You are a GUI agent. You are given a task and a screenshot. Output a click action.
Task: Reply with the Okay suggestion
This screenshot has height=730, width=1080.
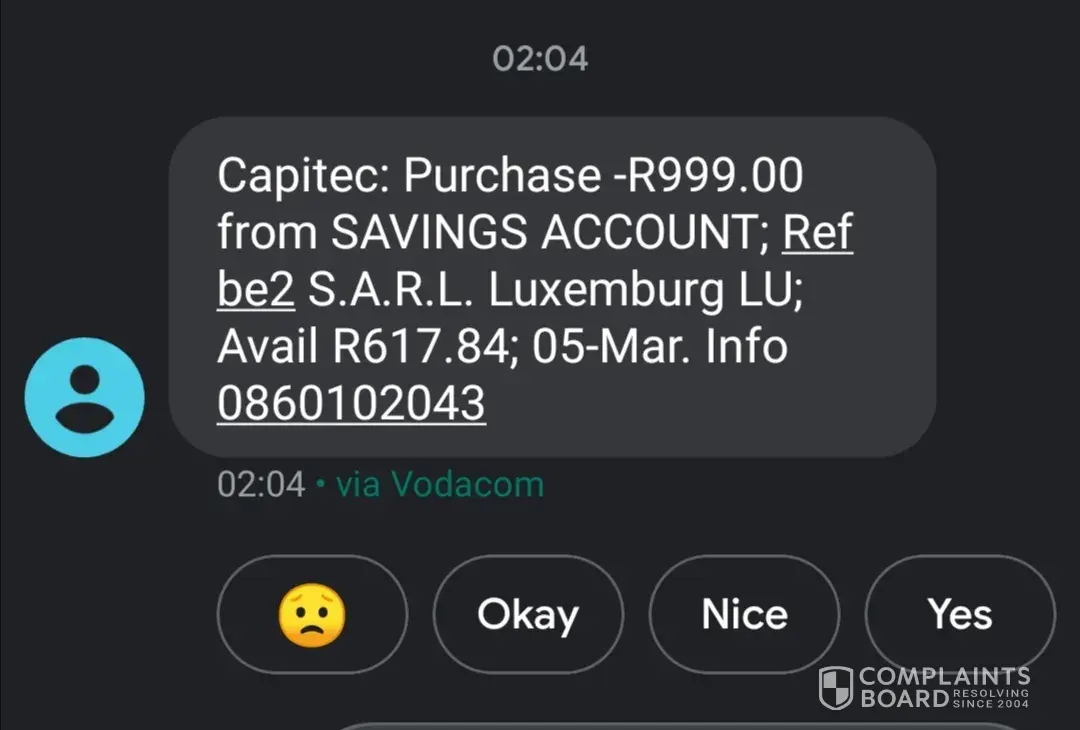coord(527,615)
